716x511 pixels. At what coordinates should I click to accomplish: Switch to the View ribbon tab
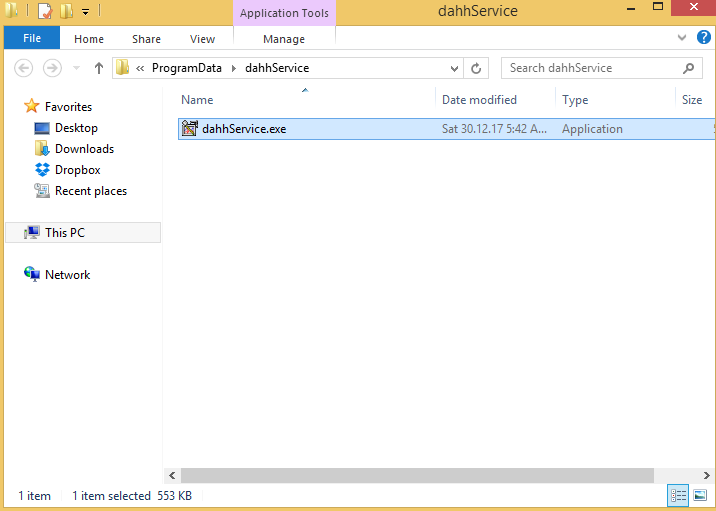pyautogui.click(x=202, y=39)
